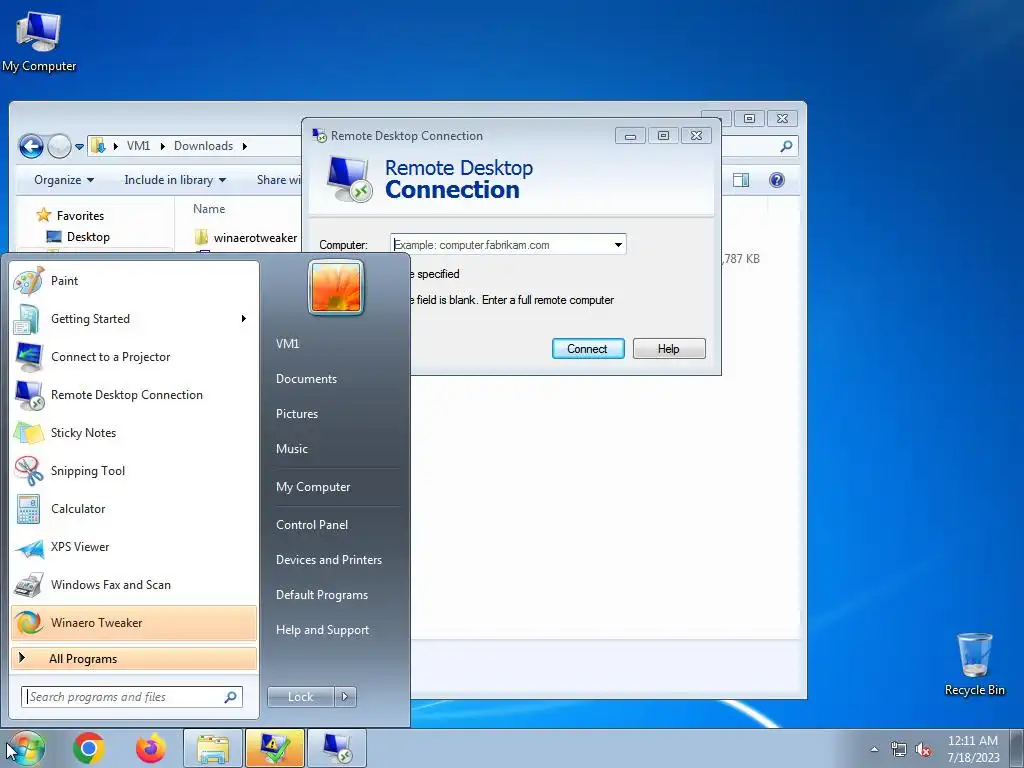This screenshot has height=768, width=1024.
Task: Open Calculator from the Start menu
Action: (134, 509)
